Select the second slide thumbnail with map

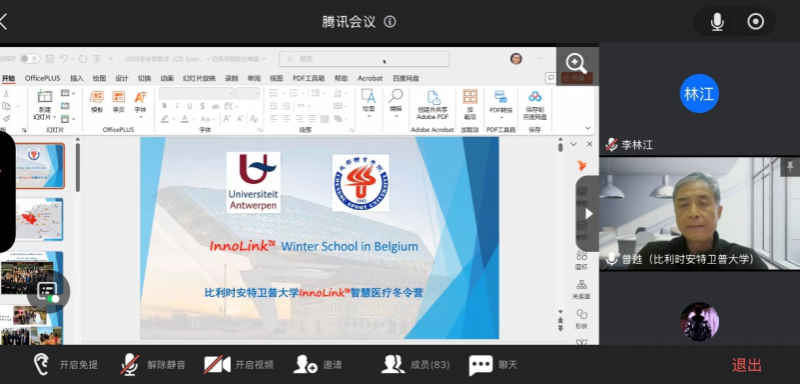point(40,219)
